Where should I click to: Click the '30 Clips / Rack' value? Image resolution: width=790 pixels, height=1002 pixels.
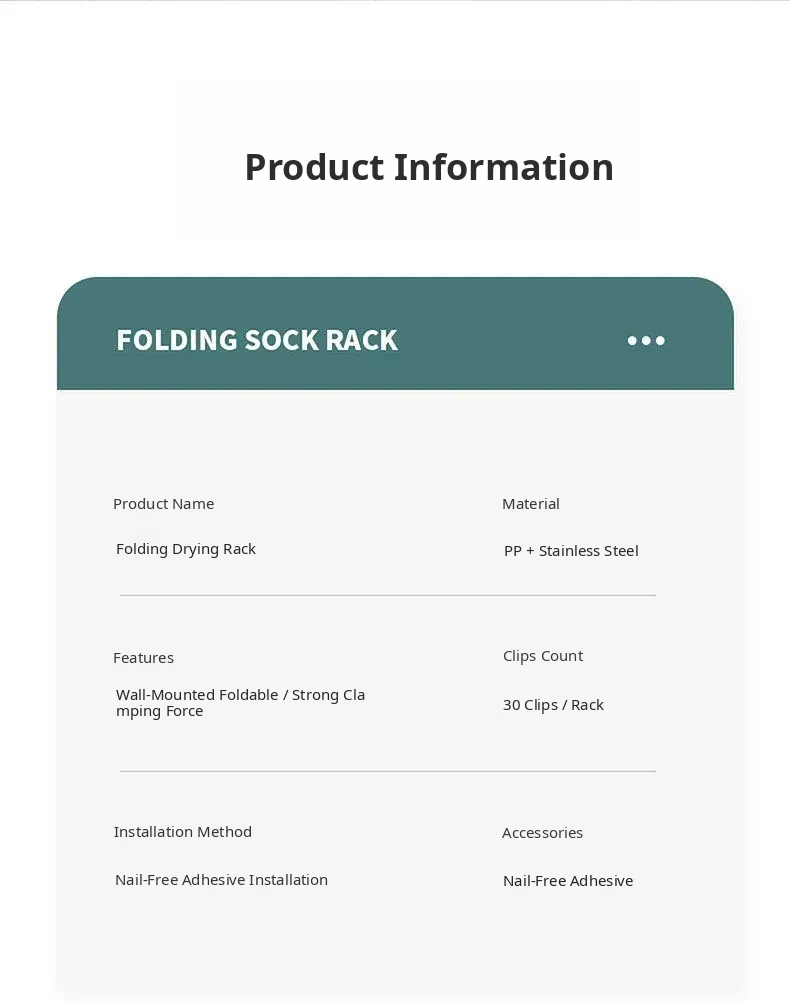pyautogui.click(x=553, y=705)
